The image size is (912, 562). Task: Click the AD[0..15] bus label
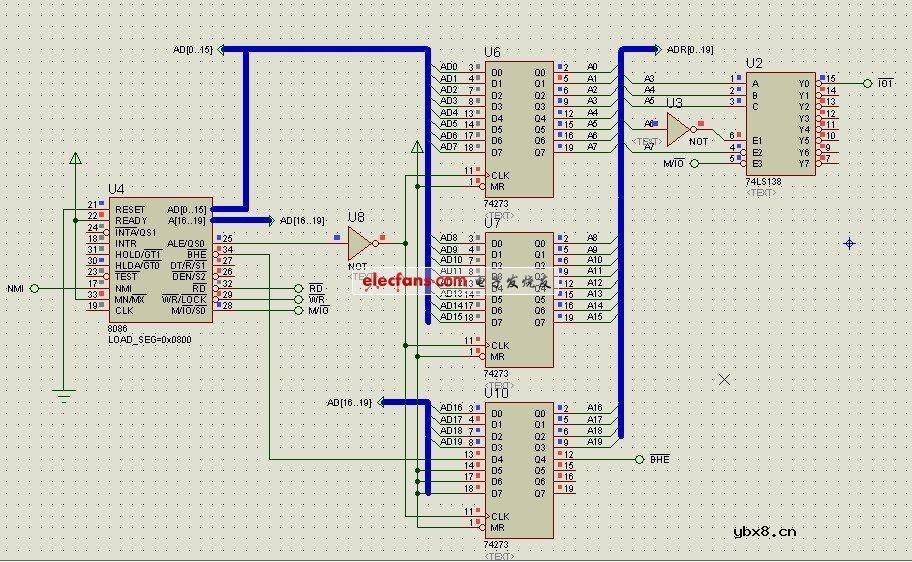[193, 49]
